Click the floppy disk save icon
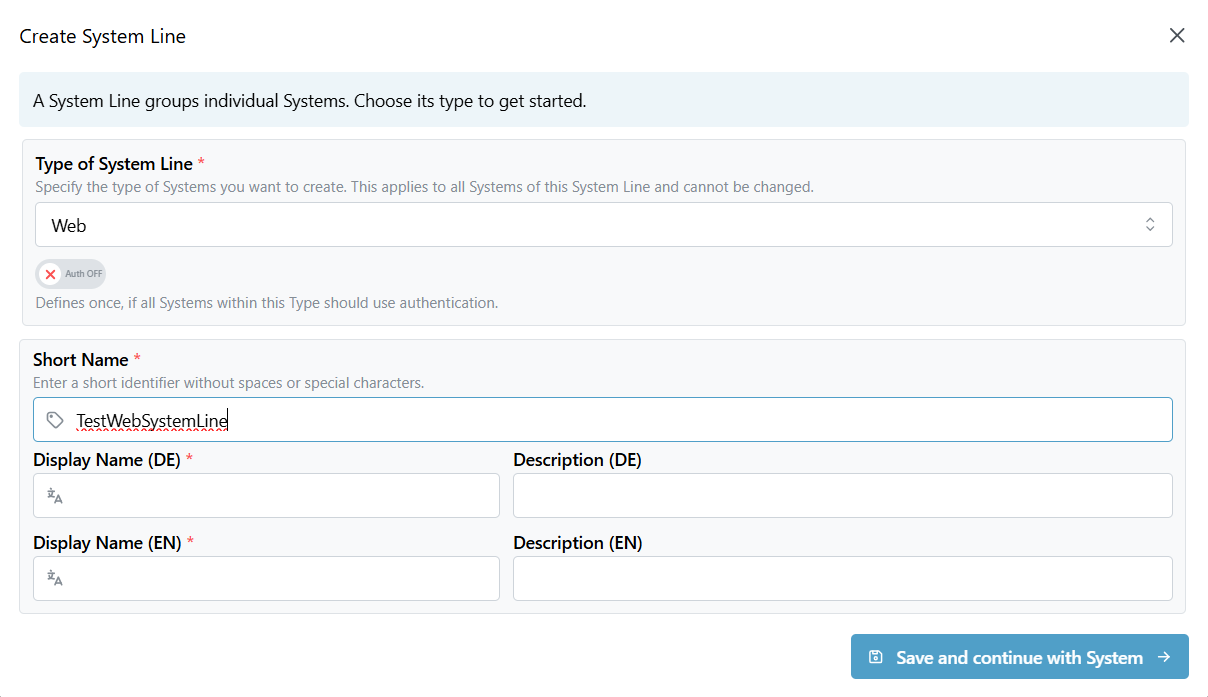Screen dimensions: 1208x697 click(876, 657)
